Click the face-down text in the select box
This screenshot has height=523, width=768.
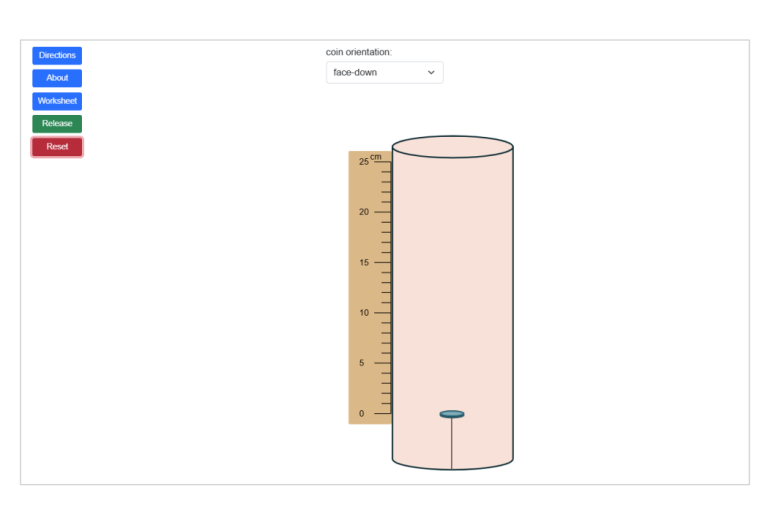[x=355, y=72]
